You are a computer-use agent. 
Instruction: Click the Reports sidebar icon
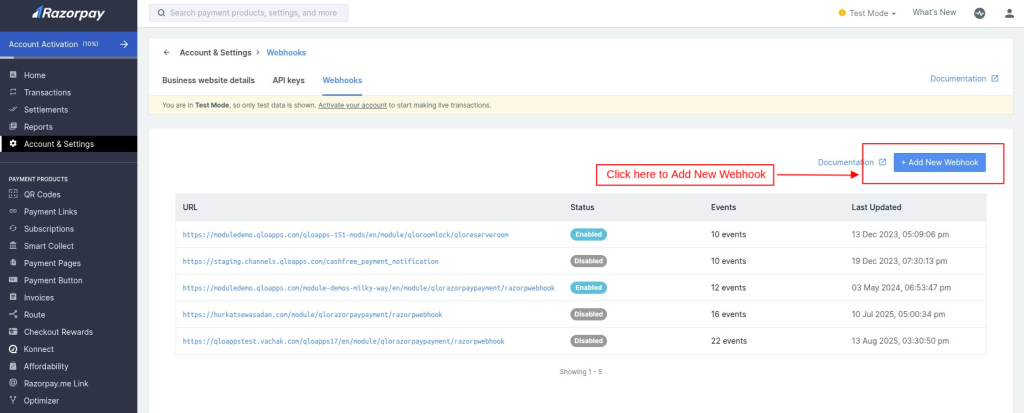tap(13, 126)
